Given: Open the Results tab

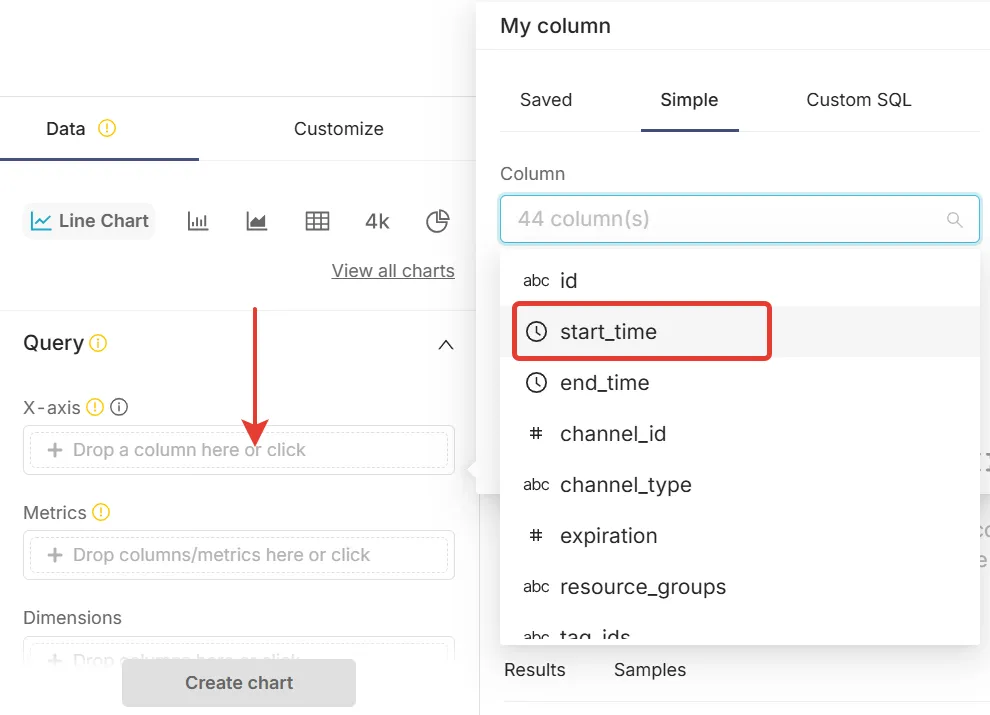Looking at the screenshot, I should coord(535,670).
